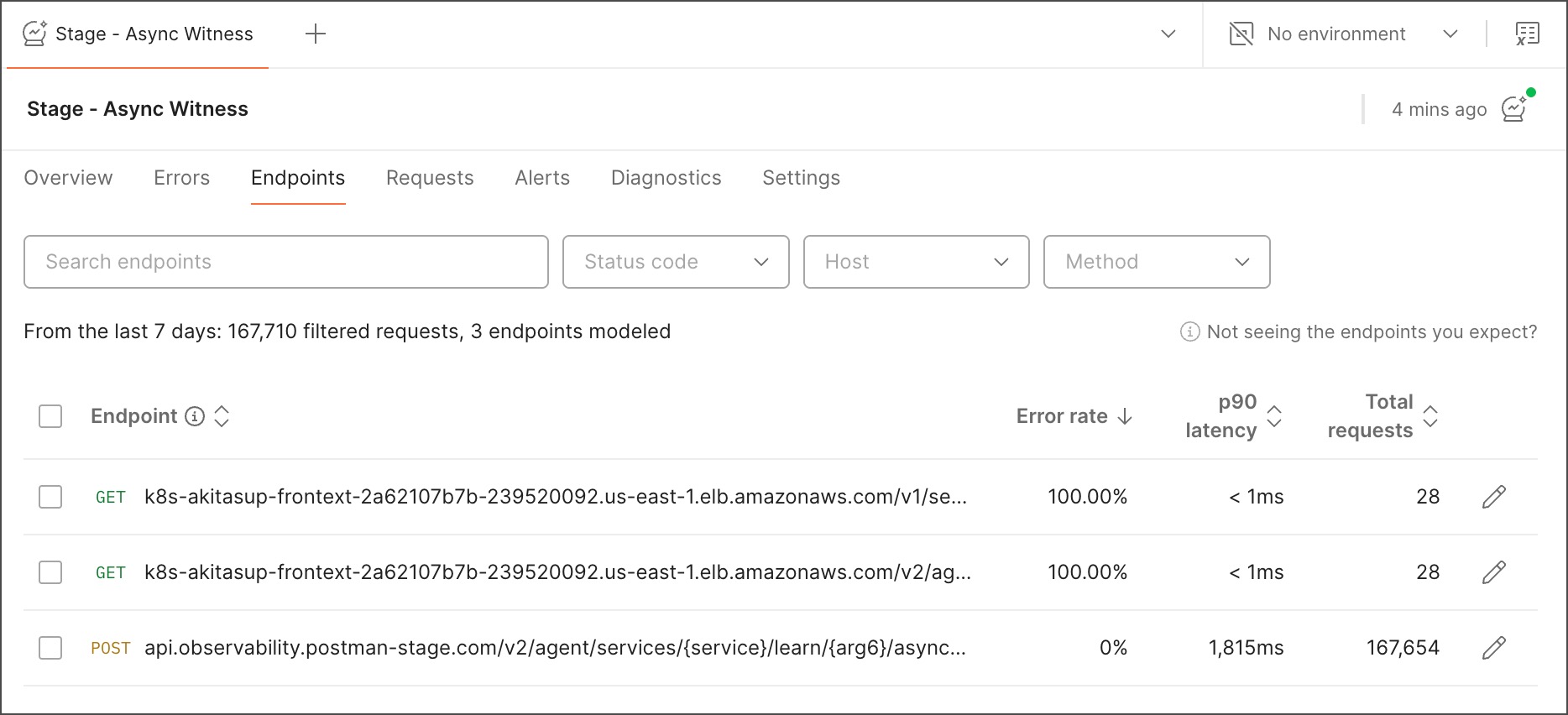Open the Method filter dropdown
Screen dimensions: 1568x715
pyautogui.click(x=1156, y=262)
